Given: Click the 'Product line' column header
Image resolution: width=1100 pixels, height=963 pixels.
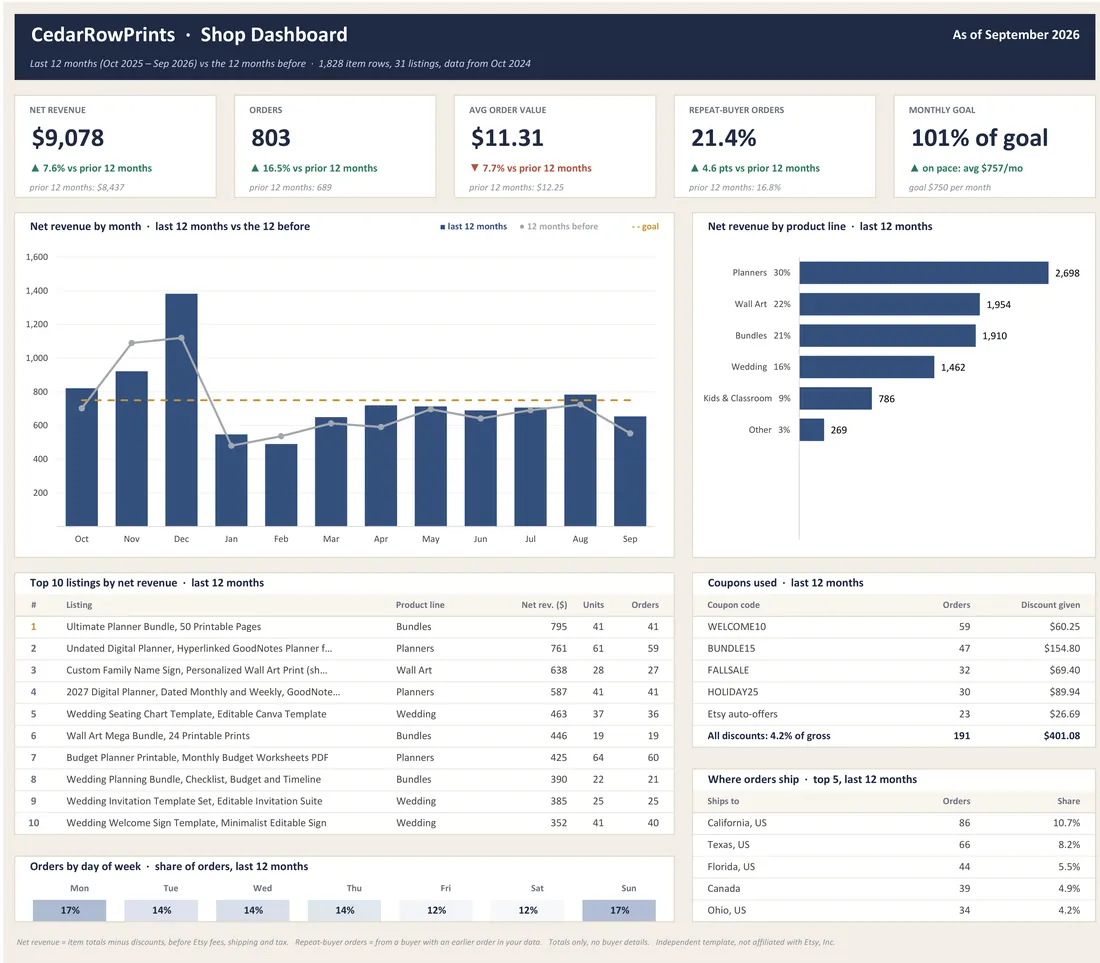Looking at the screenshot, I should click(x=420, y=605).
